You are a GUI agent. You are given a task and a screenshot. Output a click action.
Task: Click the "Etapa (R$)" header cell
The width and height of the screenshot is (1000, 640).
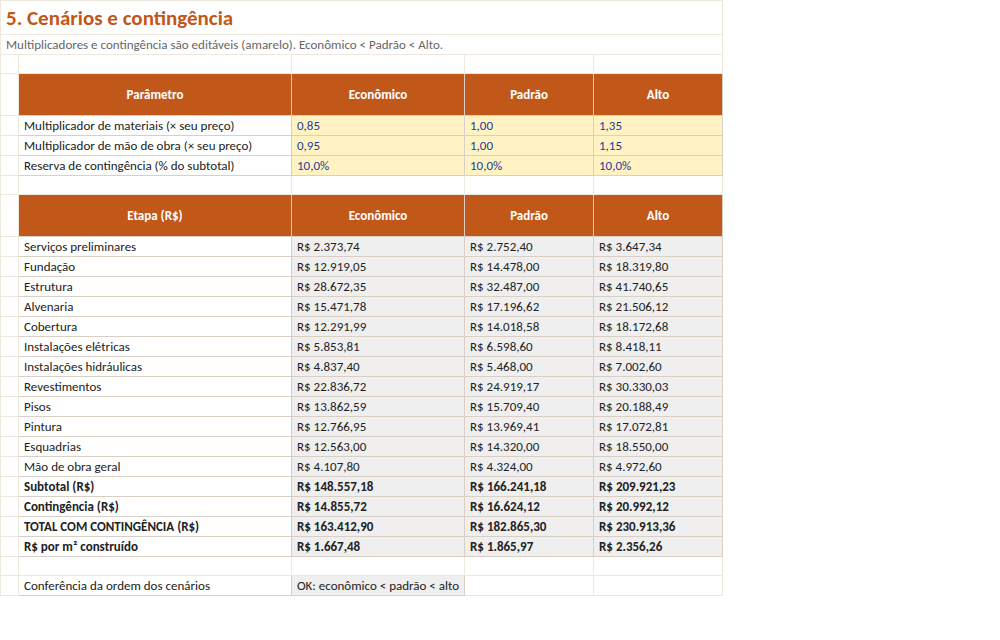coord(155,215)
